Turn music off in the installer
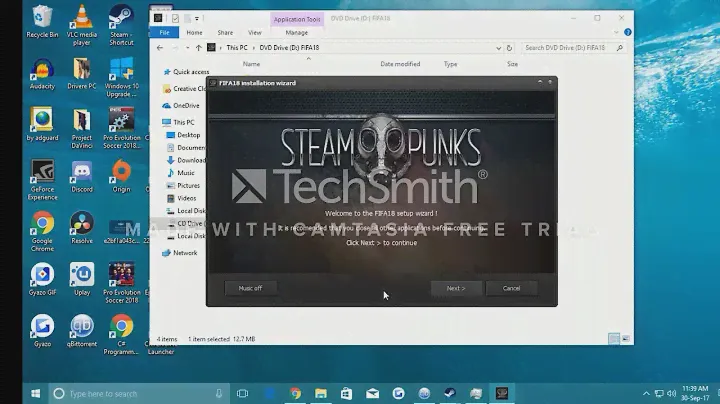 [250, 288]
